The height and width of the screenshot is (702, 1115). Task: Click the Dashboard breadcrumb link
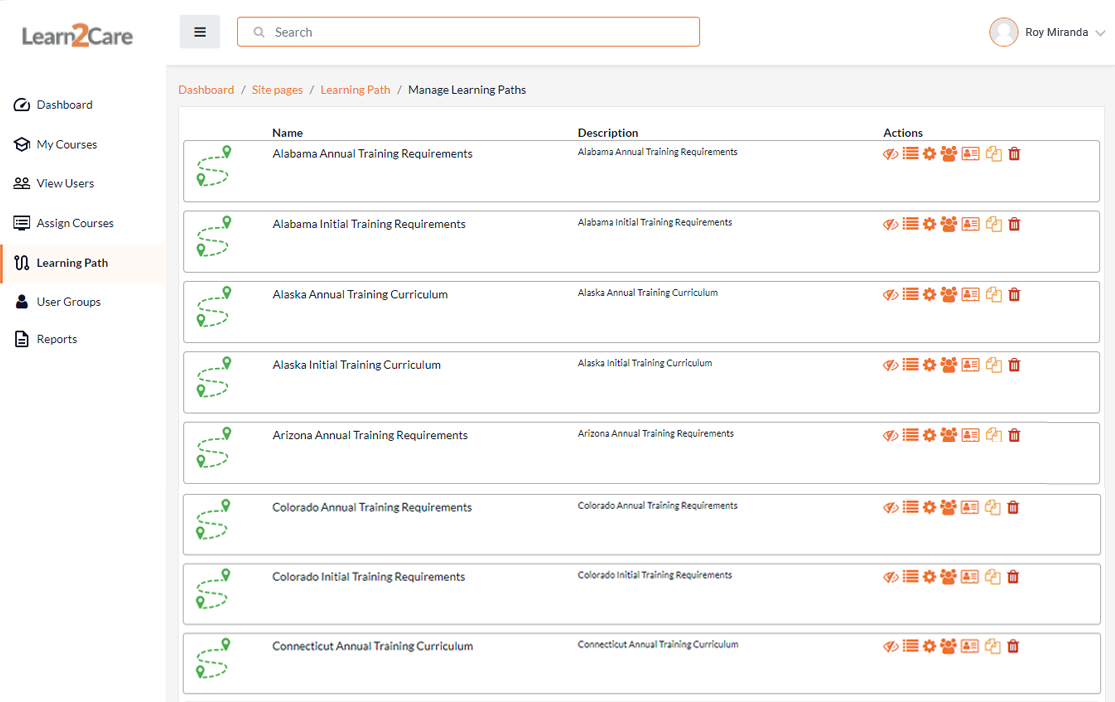(206, 90)
